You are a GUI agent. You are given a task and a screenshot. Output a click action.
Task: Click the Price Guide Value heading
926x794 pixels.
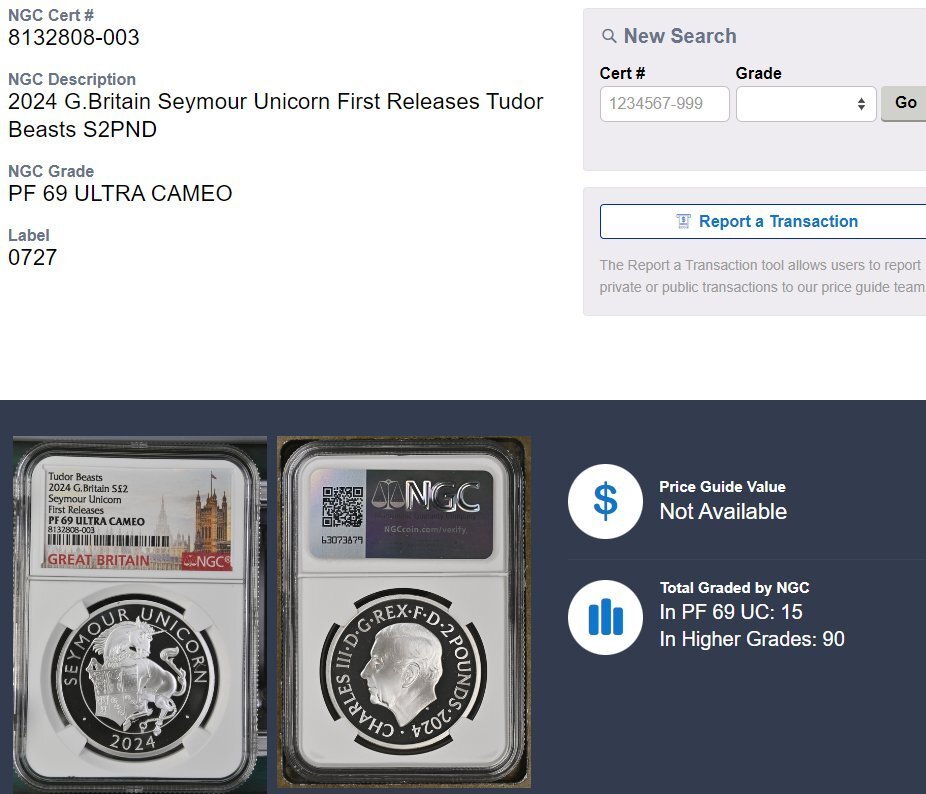(x=722, y=487)
